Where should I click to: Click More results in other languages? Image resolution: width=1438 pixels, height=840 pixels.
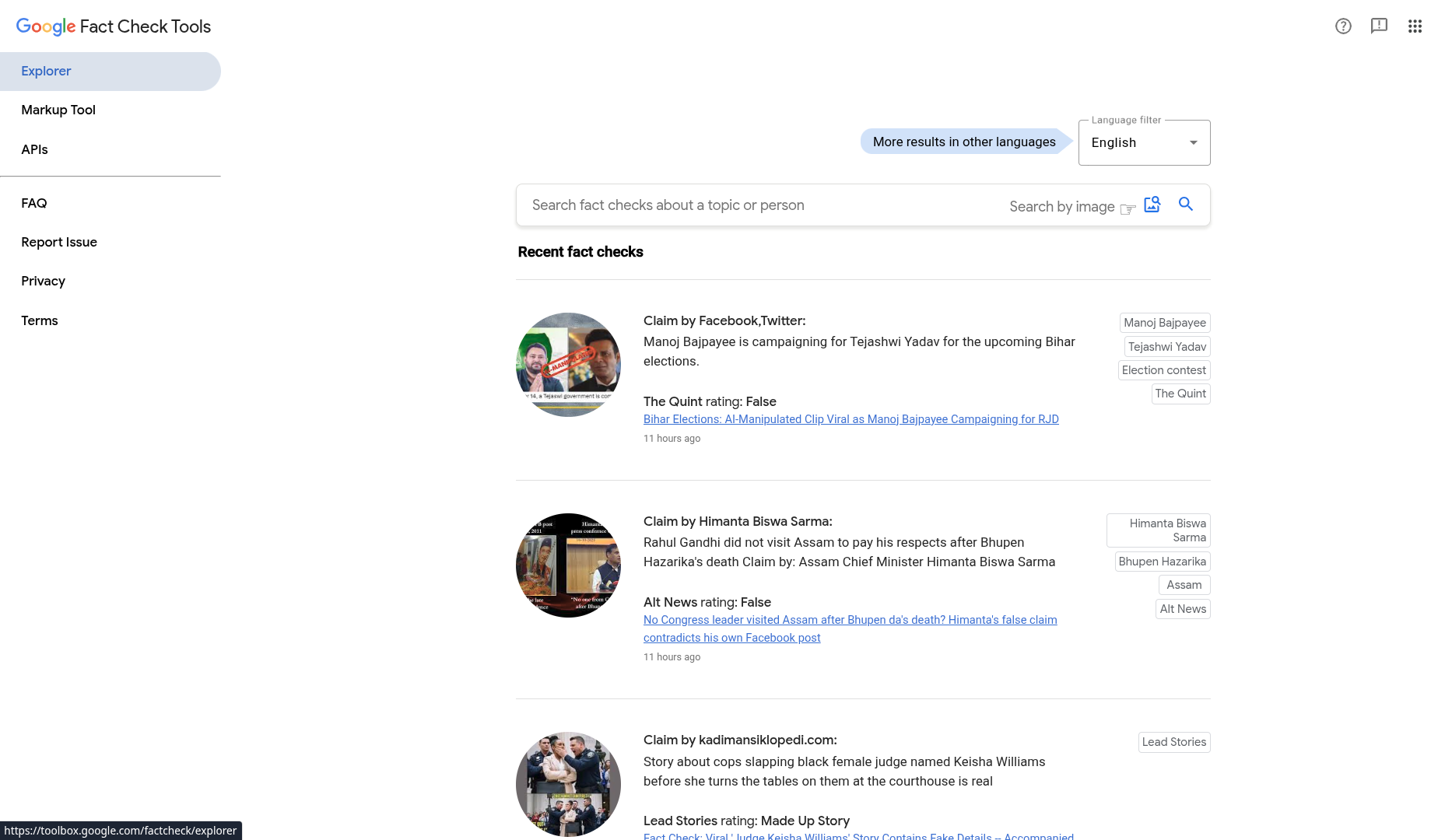963,142
